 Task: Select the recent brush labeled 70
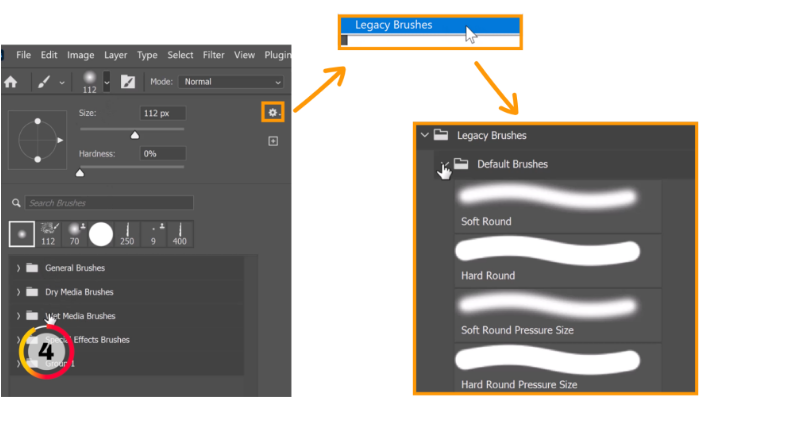(x=75, y=234)
